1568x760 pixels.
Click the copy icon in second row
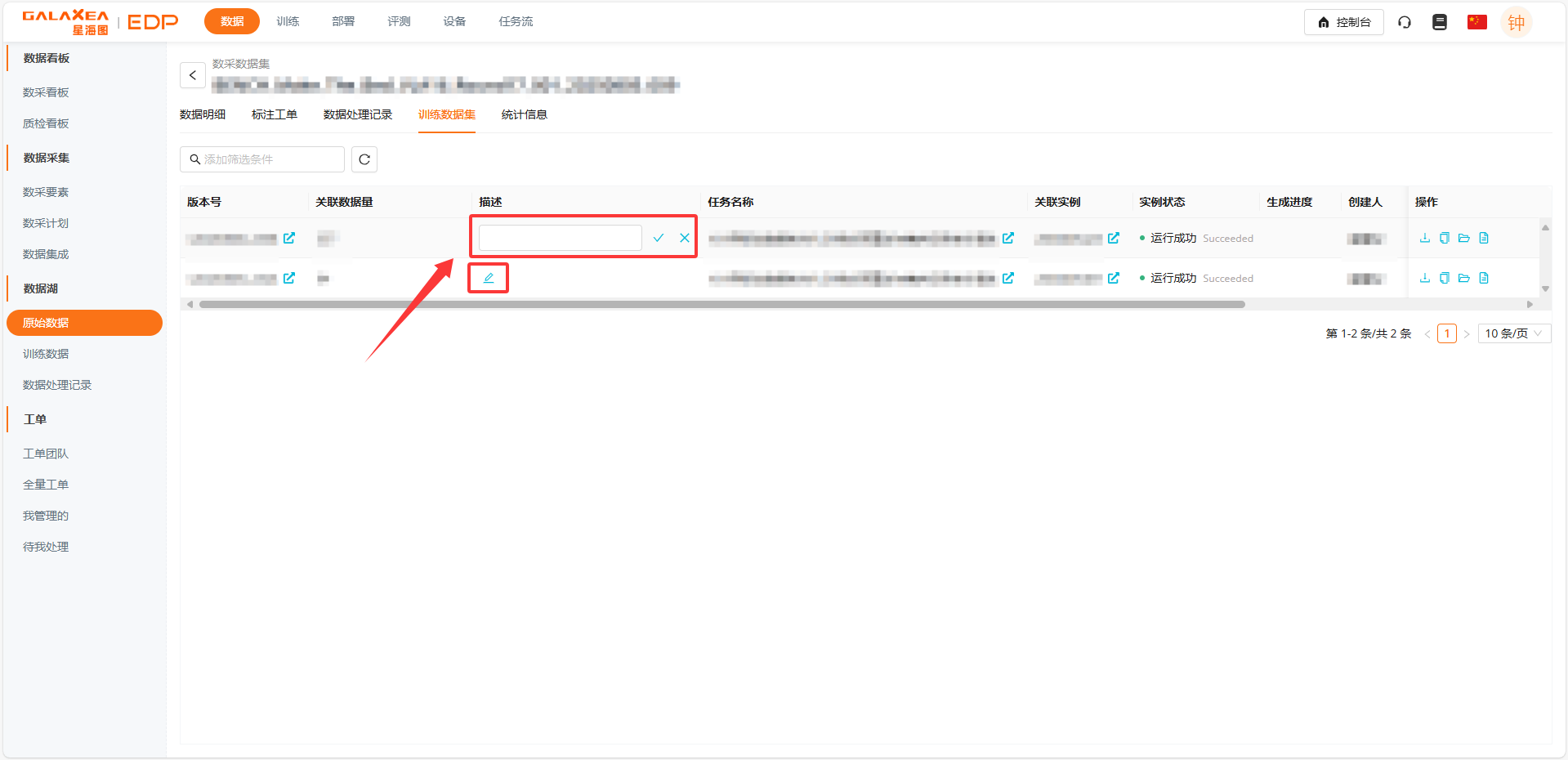(x=1445, y=278)
